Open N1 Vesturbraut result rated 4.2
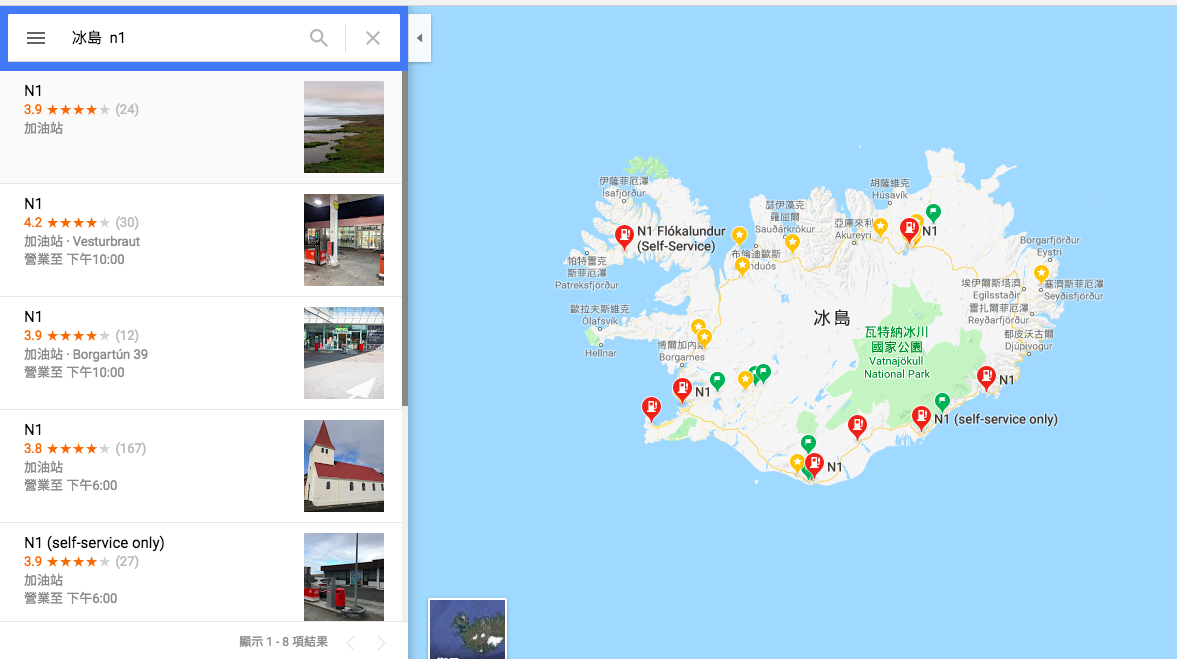The height and width of the screenshot is (659, 1177). tap(201, 240)
